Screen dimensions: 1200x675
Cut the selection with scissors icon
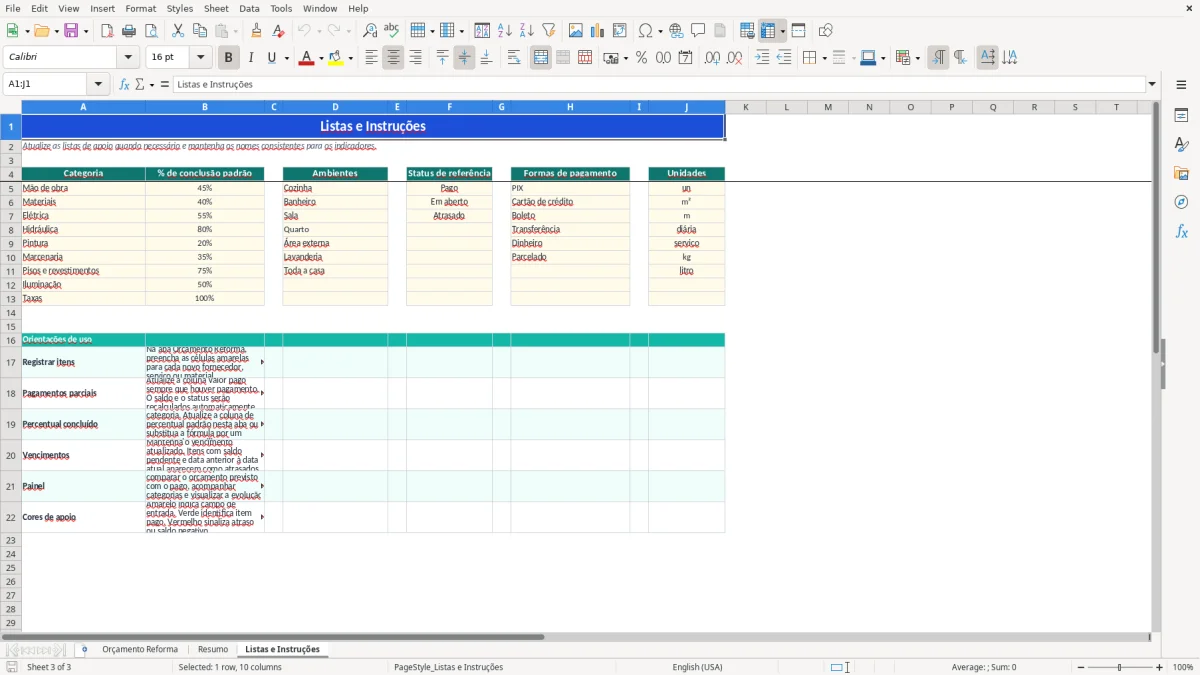[177, 31]
